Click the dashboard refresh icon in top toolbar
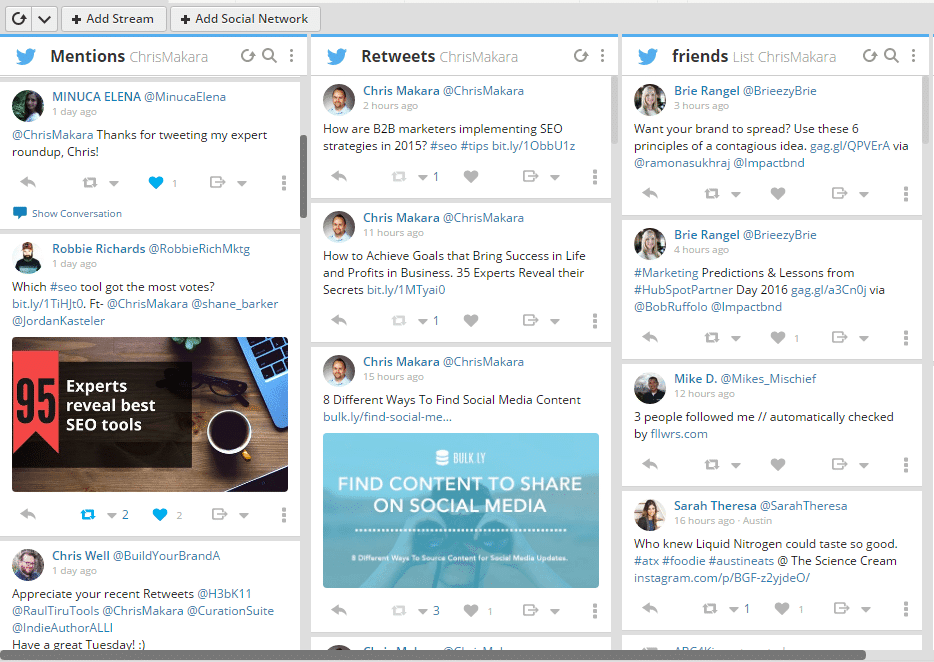The height and width of the screenshot is (662, 934). coord(19,19)
